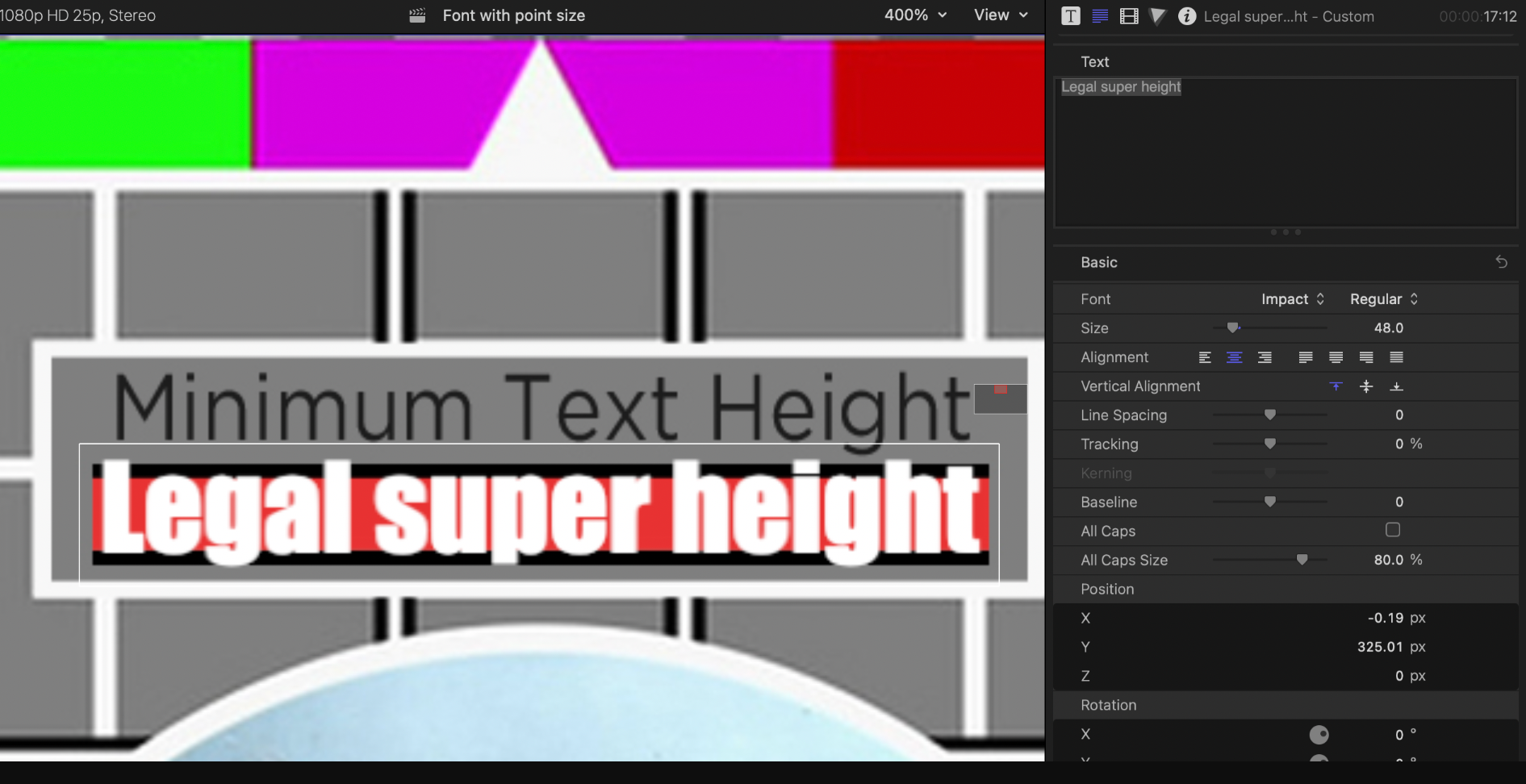Justify text with last line centered
Image resolution: width=1526 pixels, height=784 pixels.
(1336, 357)
